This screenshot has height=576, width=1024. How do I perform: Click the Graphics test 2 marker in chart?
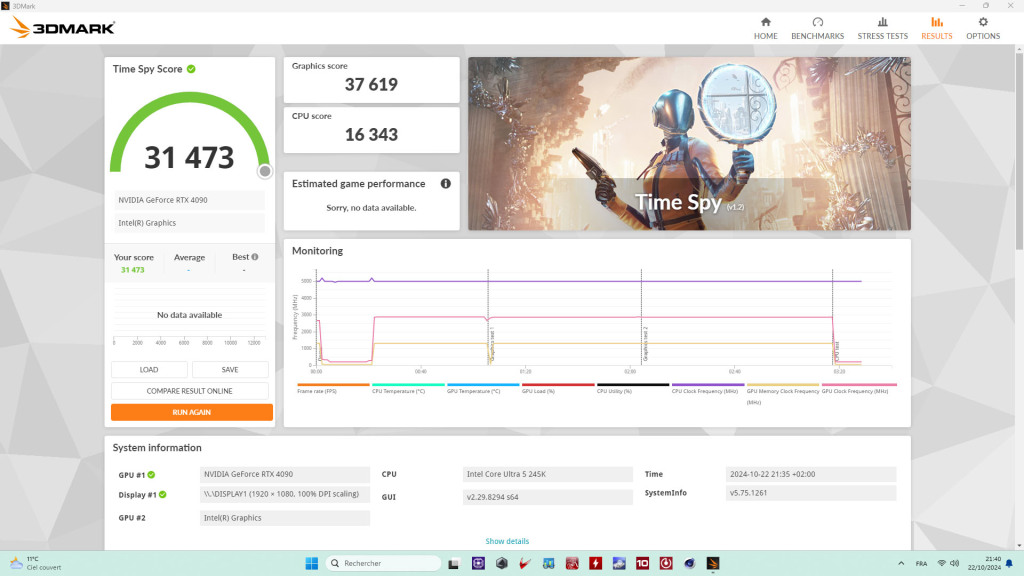point(645,344)
